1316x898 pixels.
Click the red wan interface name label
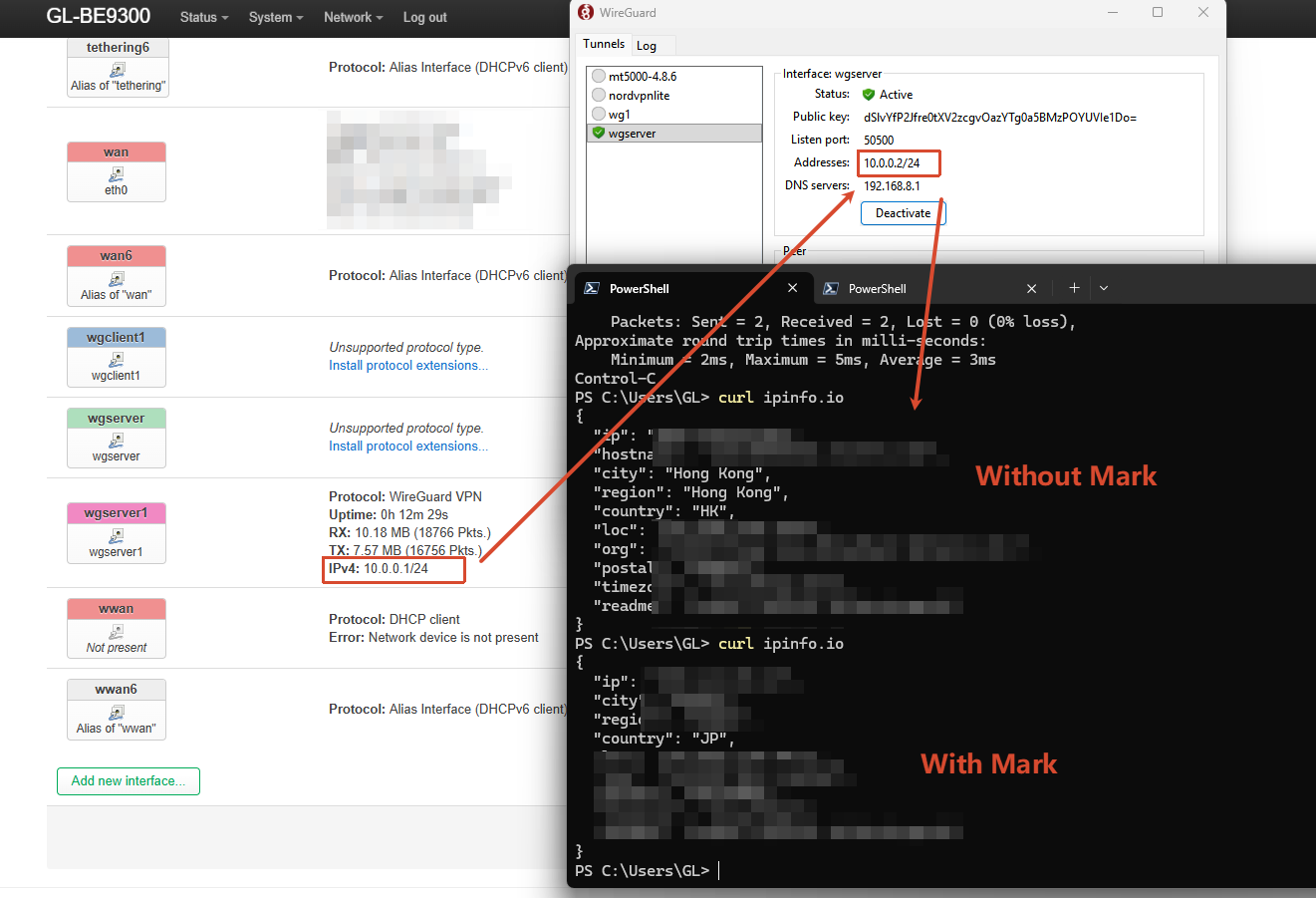click(117, 152)
